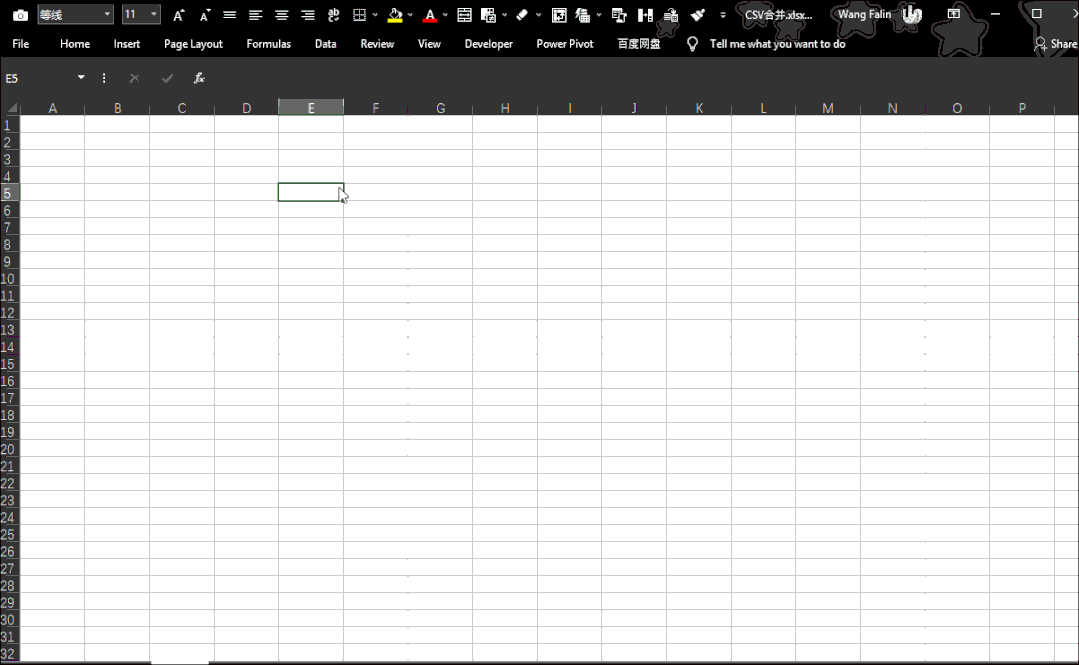Align cell text to the left

[255, 14]
